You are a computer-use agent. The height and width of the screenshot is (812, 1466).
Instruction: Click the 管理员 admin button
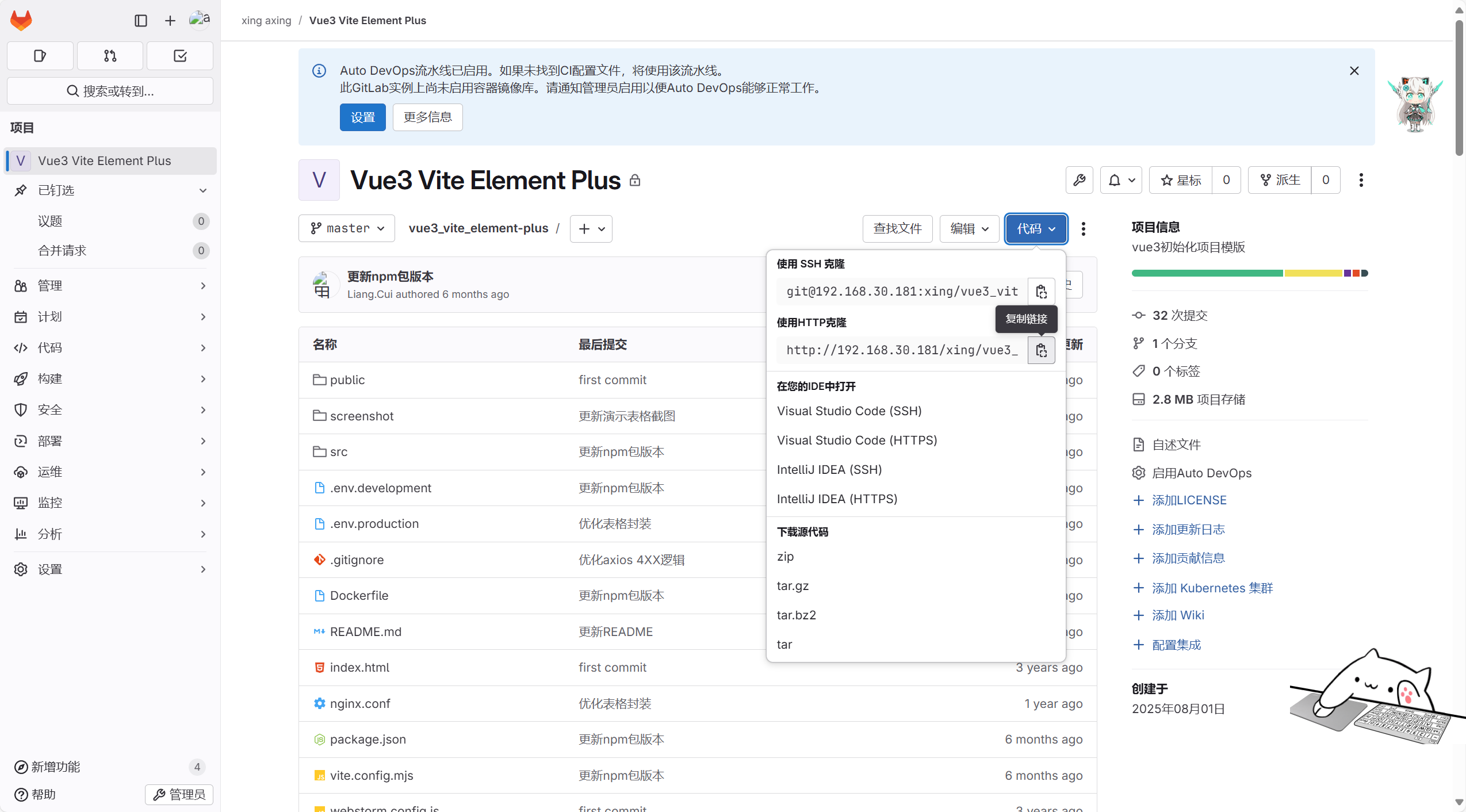coord(179,795)
